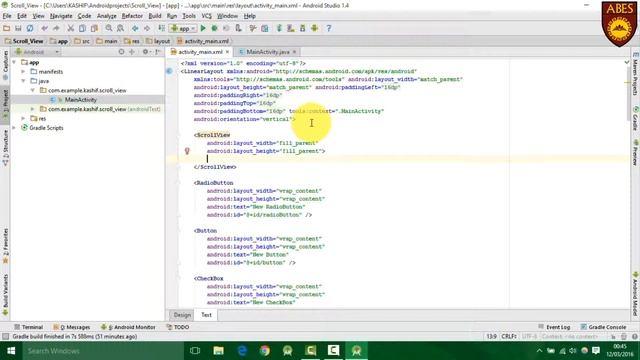The image size is (640, 360).
Task: Click the Save All toolbar icon
Action: tap(18, 28)
